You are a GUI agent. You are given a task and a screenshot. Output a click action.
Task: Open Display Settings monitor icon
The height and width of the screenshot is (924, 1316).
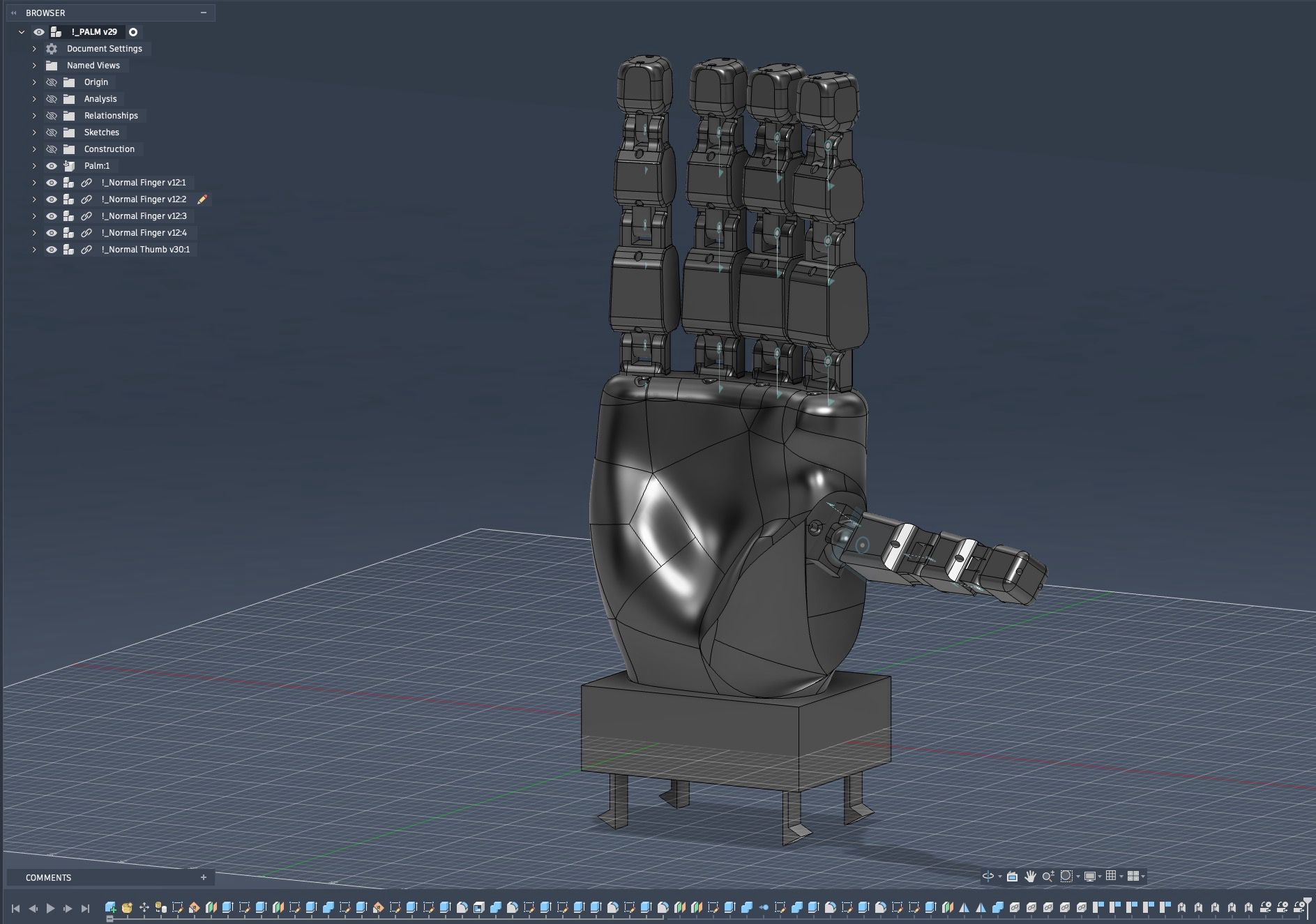1089,876
